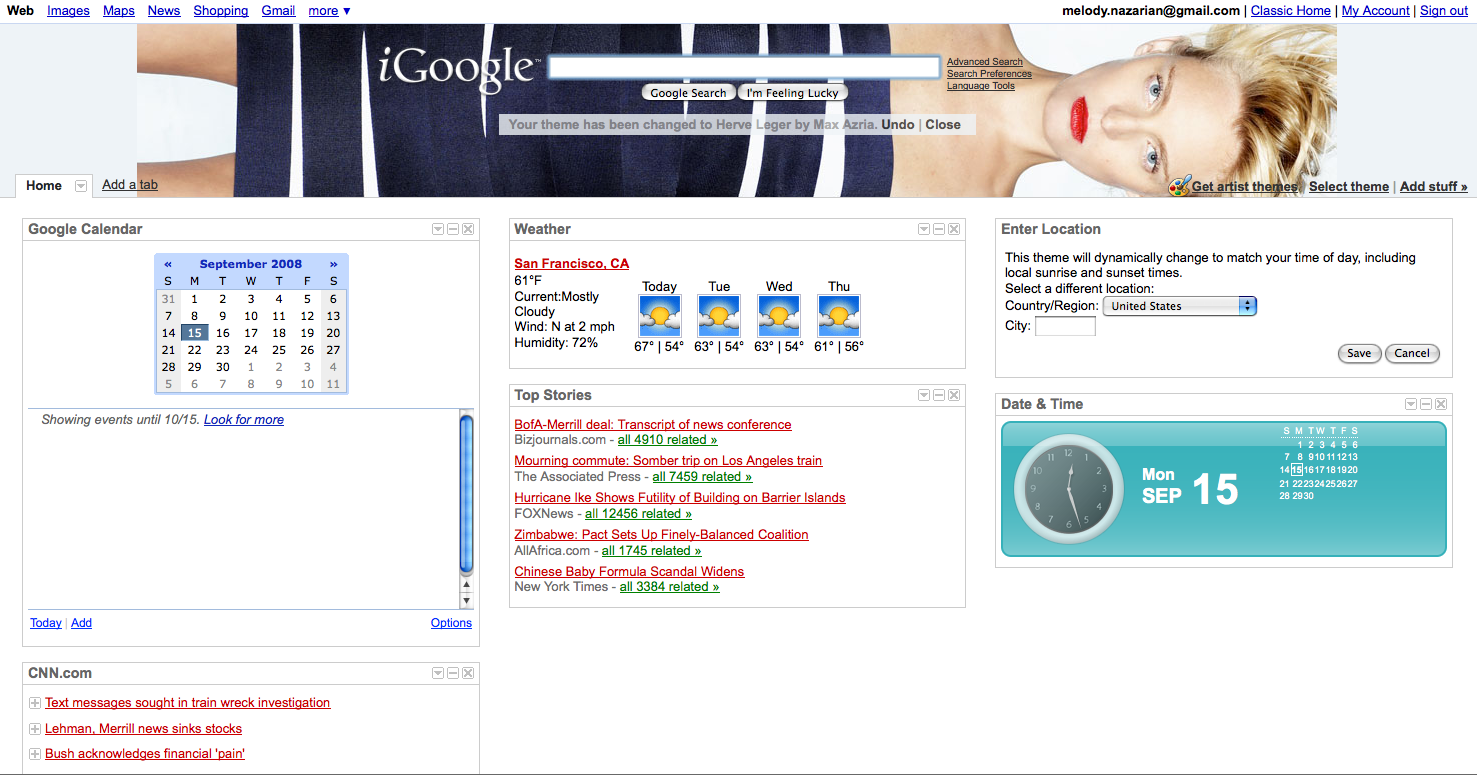Click Tuesday's weather forecast icon
1477x775 pixels.
[719, 316]
